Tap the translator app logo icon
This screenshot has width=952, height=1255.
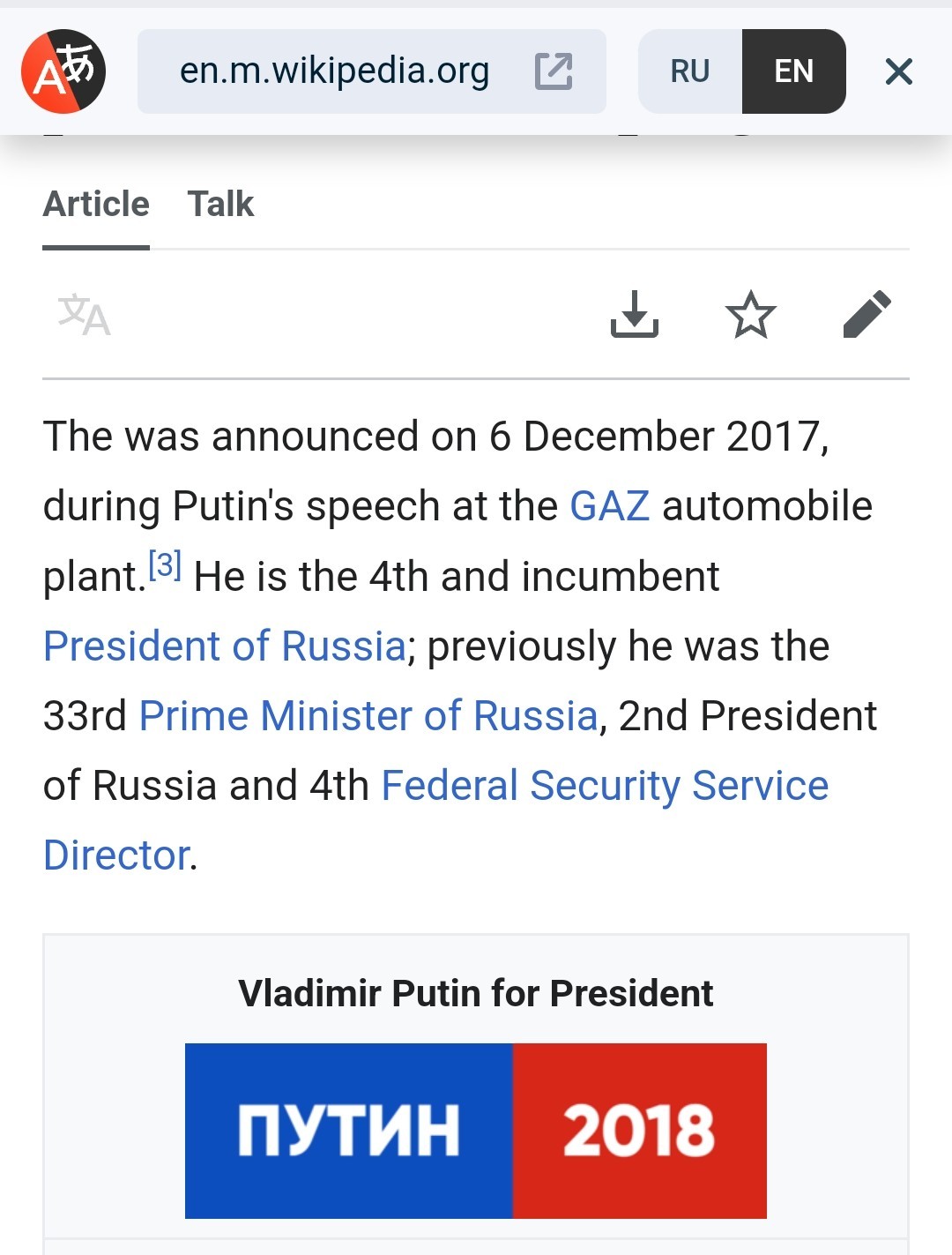click(63, 71)
